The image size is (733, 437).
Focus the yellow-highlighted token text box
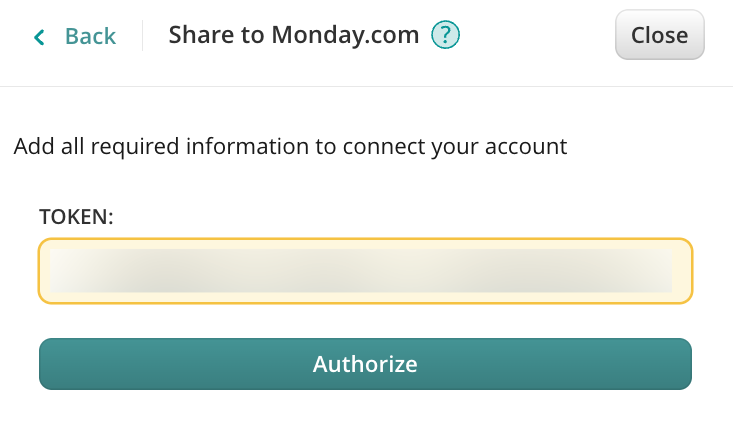click(x=365, y=271)
